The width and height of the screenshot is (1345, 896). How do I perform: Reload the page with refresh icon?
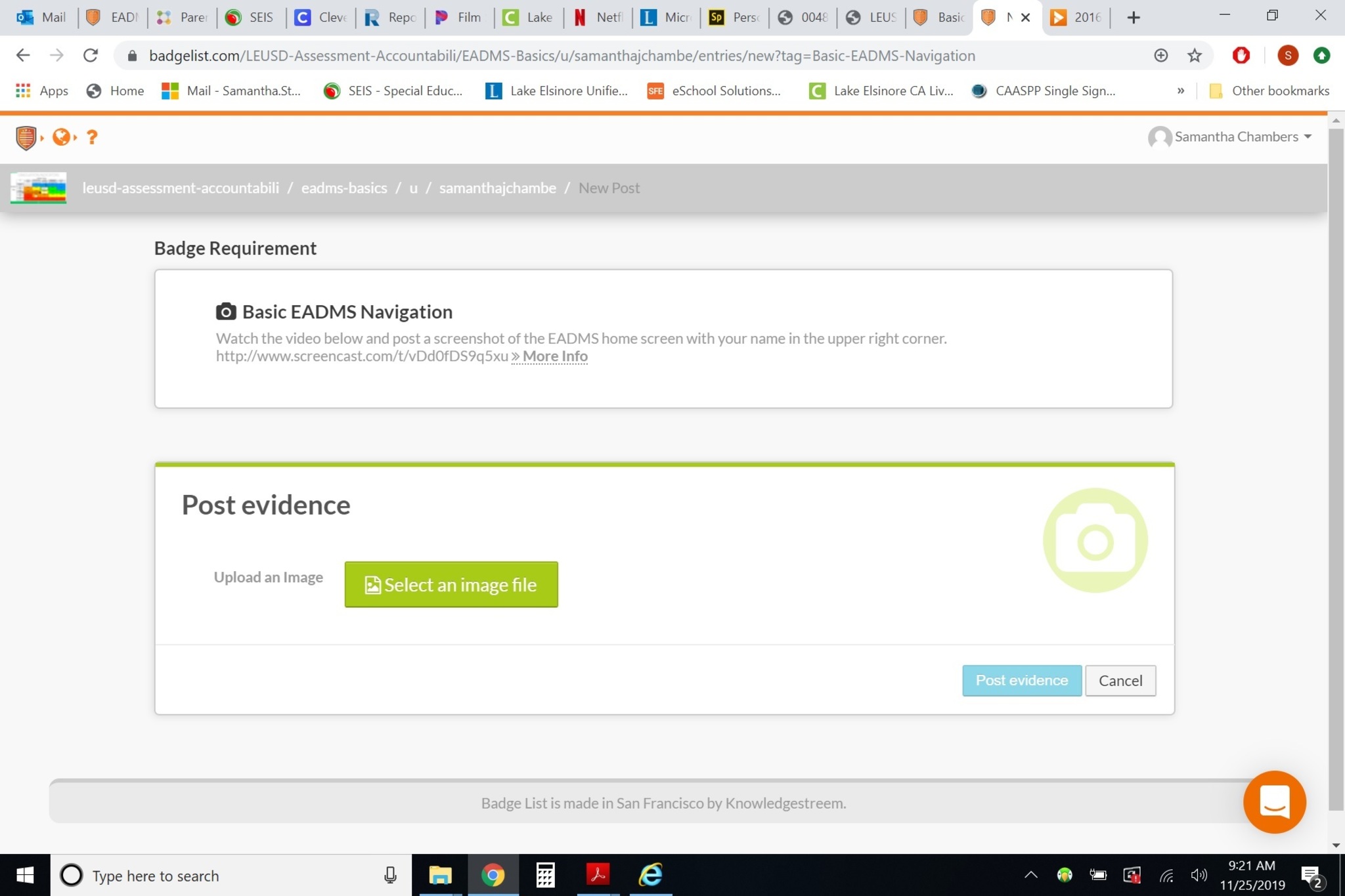point(91,56)
